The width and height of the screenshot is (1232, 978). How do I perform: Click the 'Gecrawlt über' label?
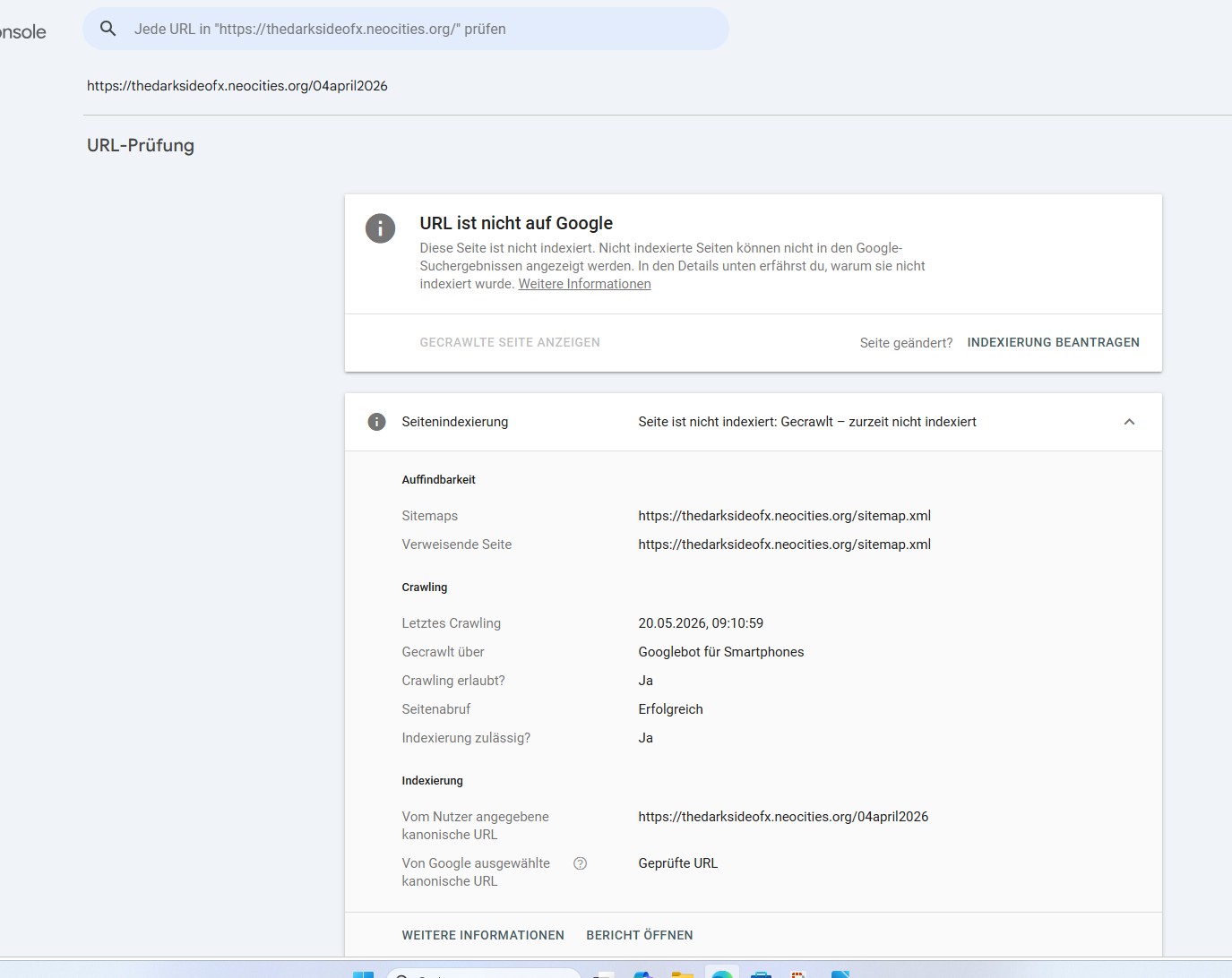point(443,652)
